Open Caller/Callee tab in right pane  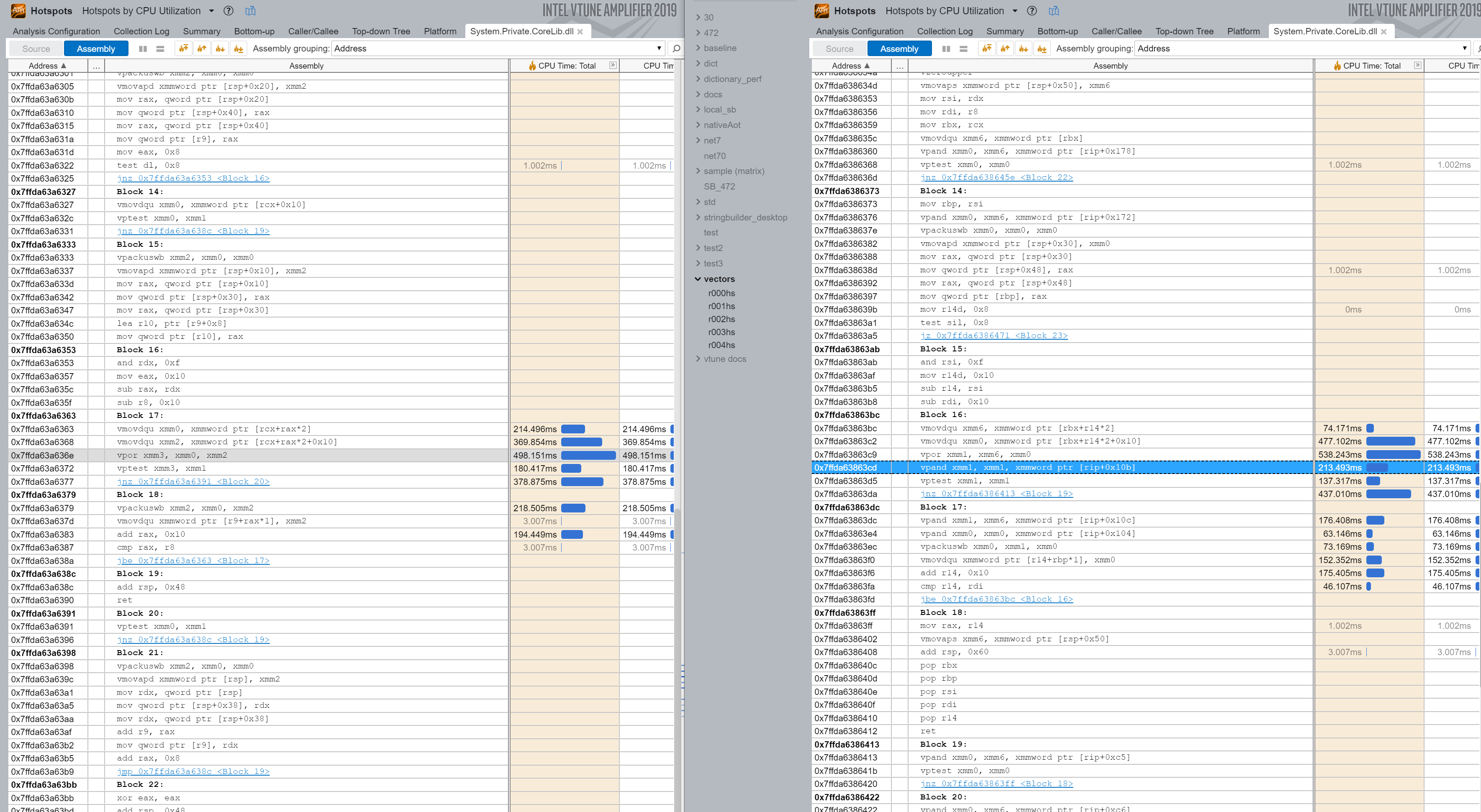click(x=1116, y=32)
